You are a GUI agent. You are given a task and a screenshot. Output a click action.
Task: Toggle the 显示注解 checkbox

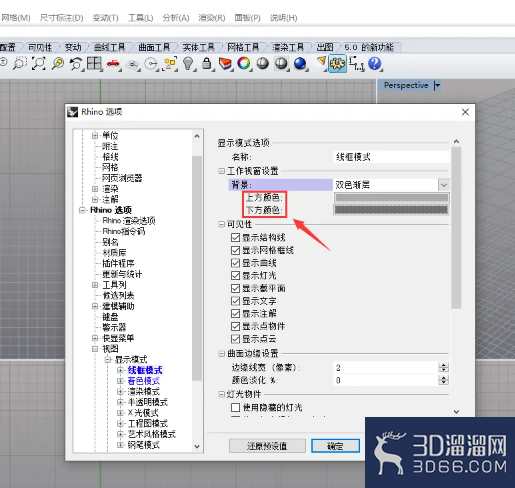235,313
